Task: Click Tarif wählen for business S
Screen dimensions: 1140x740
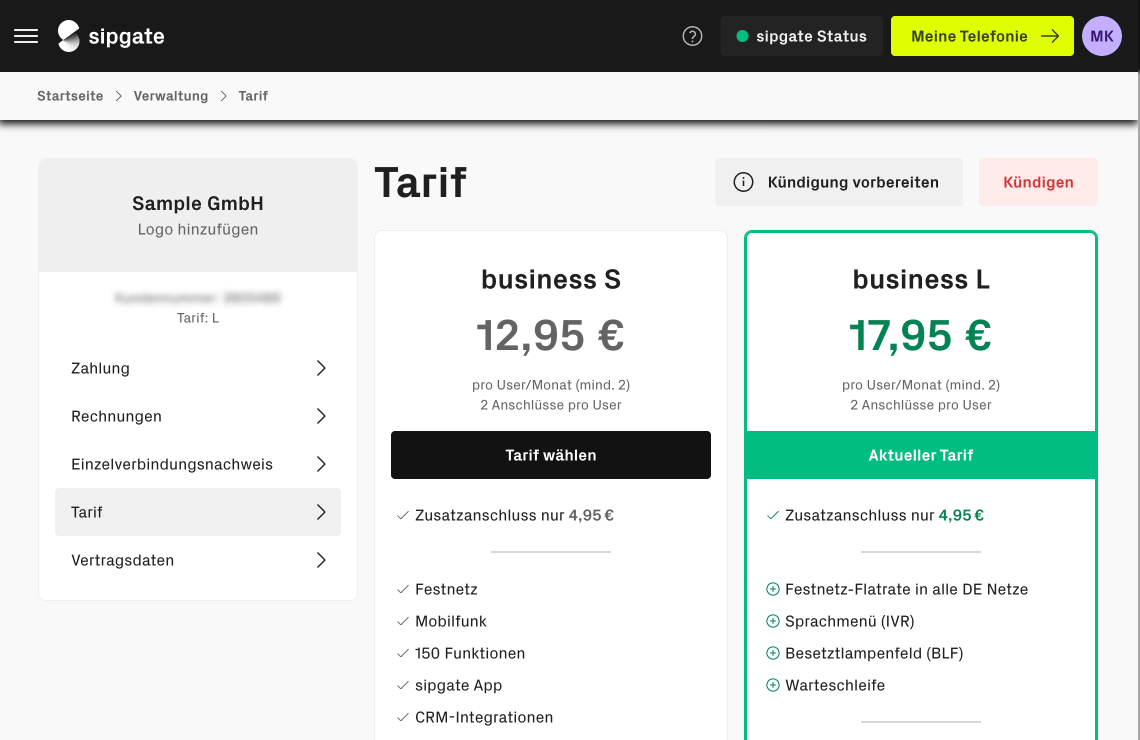Action: click(550, 455)
